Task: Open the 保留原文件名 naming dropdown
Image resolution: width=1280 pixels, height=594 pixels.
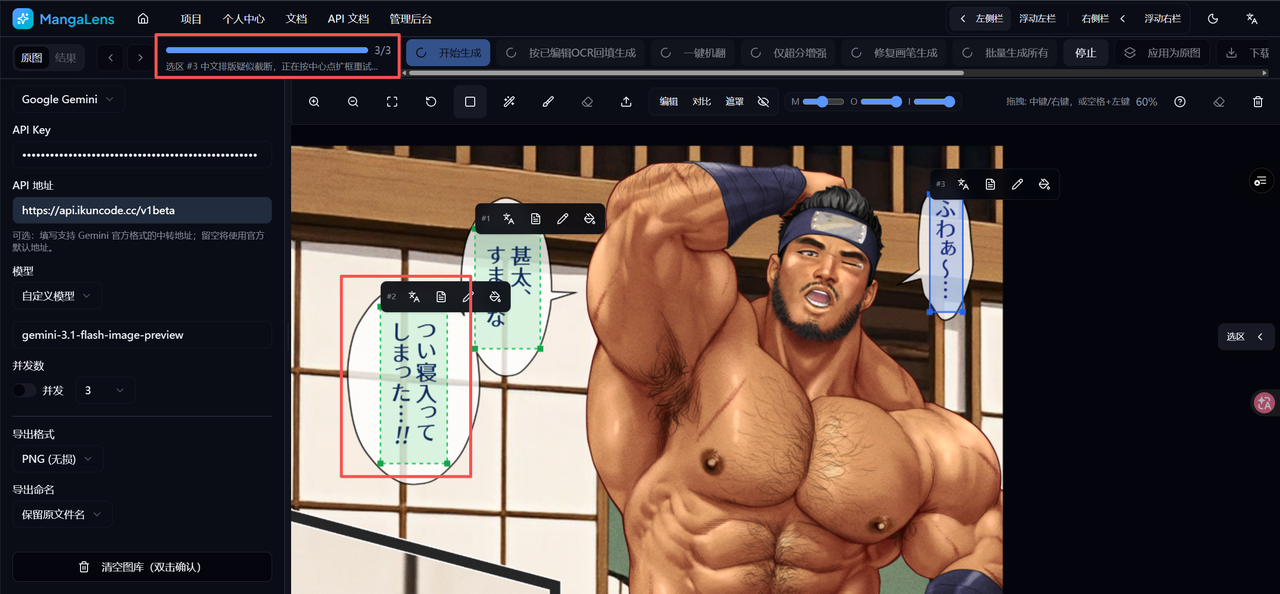Action: pyautogui.click(x=62, y=514)
